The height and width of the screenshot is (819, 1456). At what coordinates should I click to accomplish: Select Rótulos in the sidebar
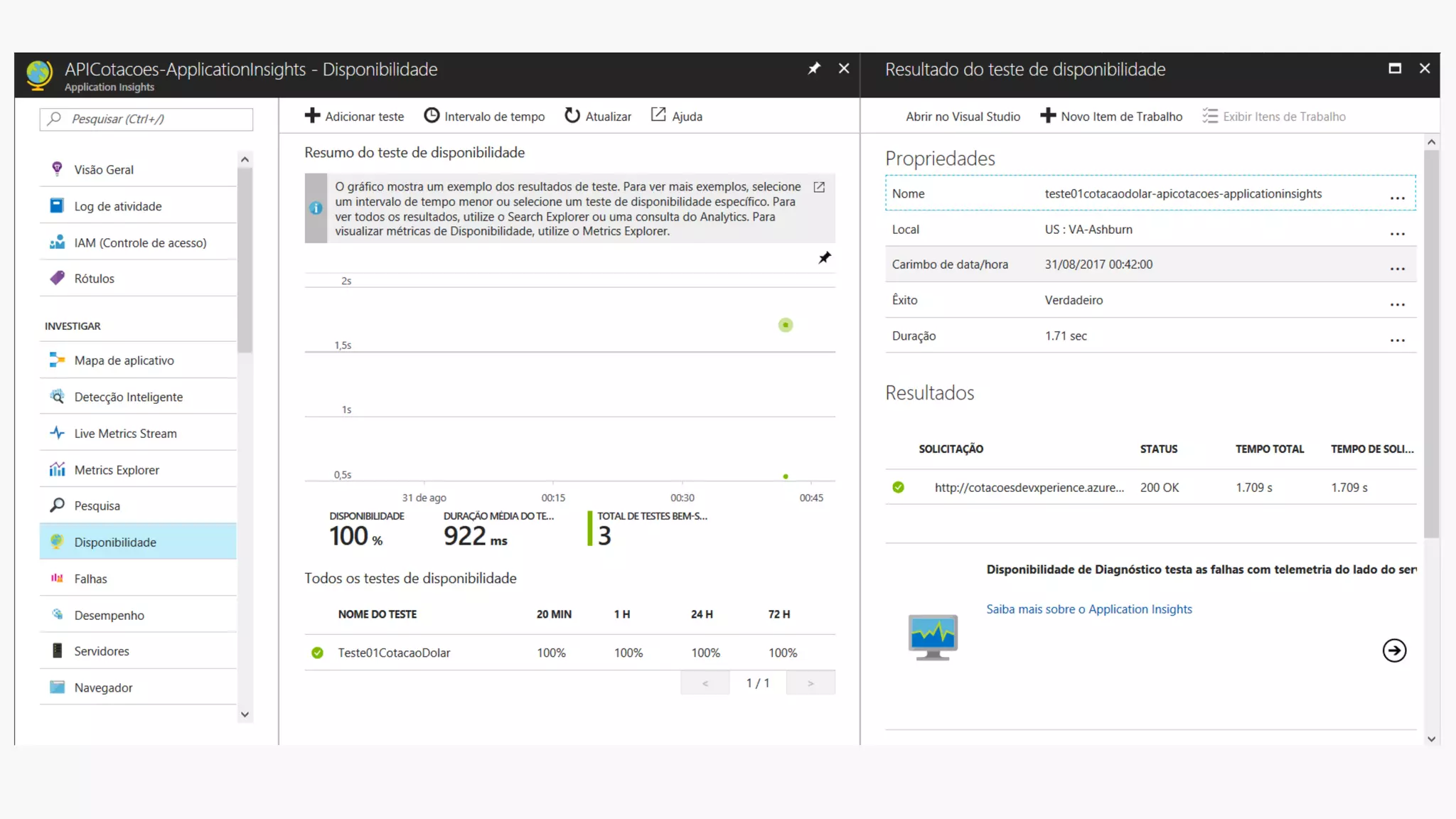138,279
